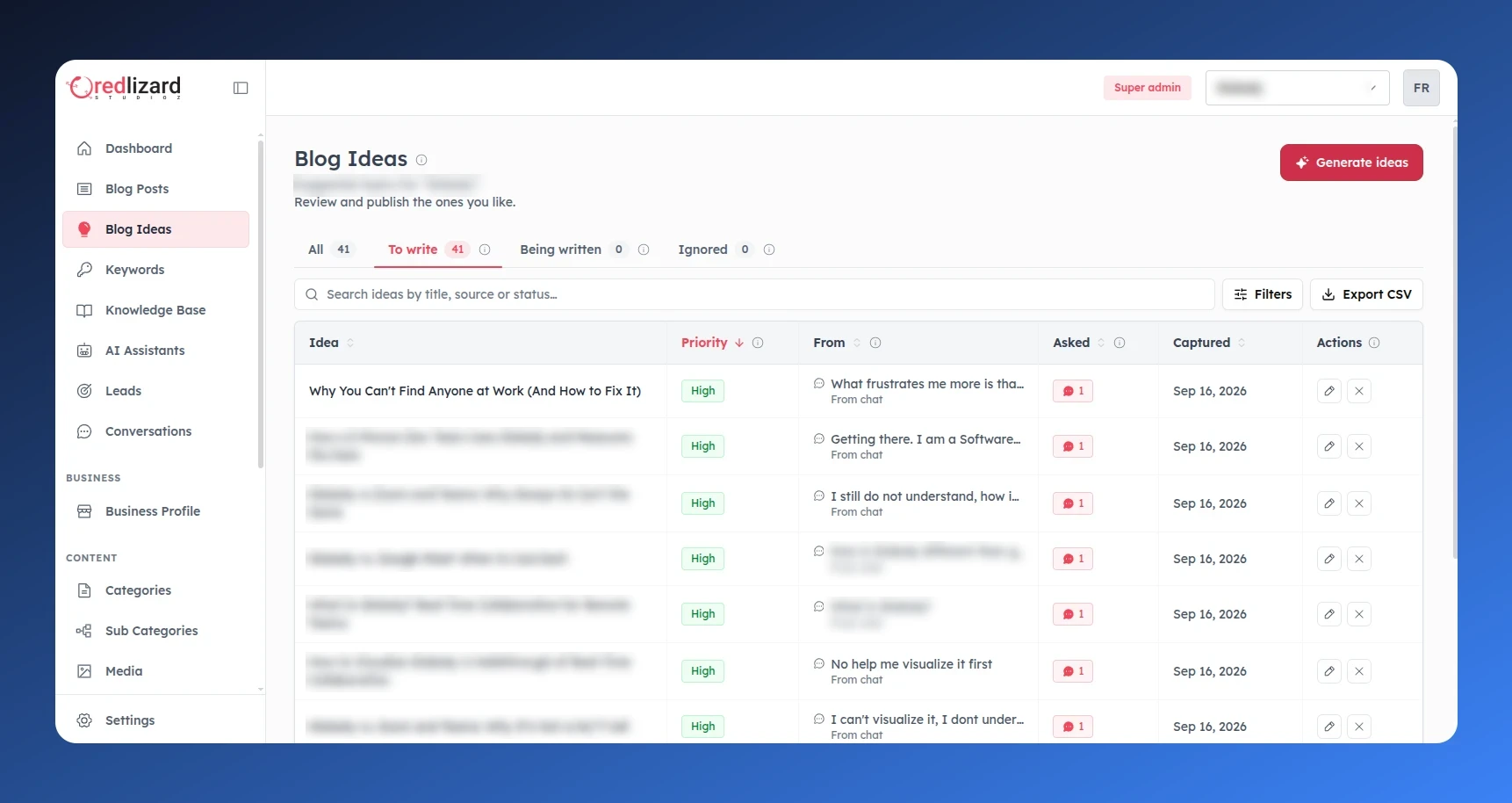Click the Super admin badge

click(x=1148, y=88)
